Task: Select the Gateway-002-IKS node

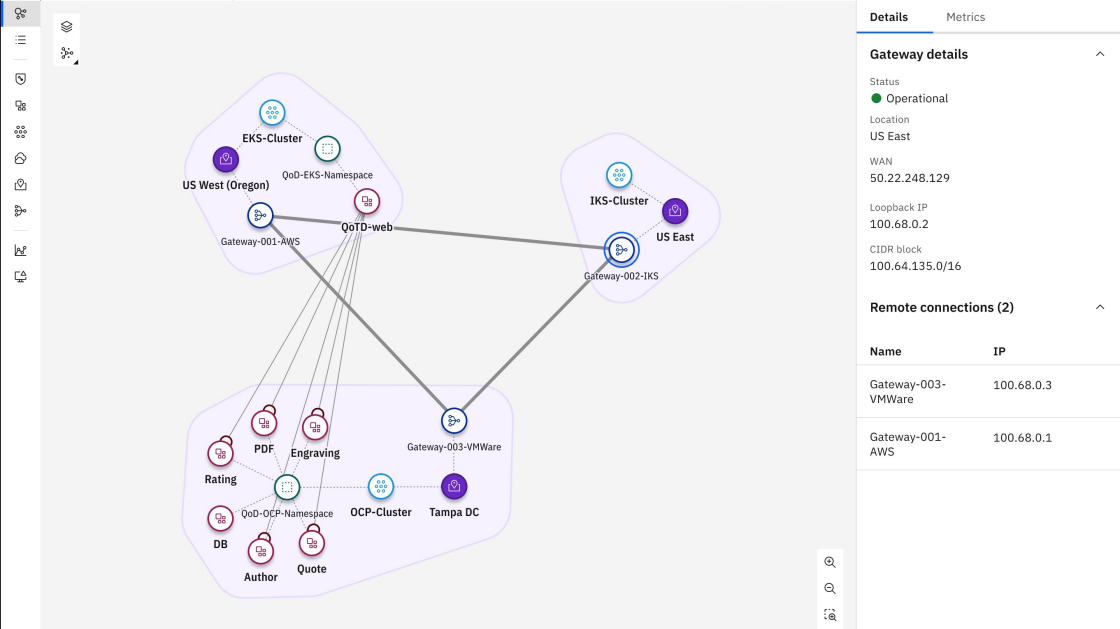Action: [x=621, y=250]
